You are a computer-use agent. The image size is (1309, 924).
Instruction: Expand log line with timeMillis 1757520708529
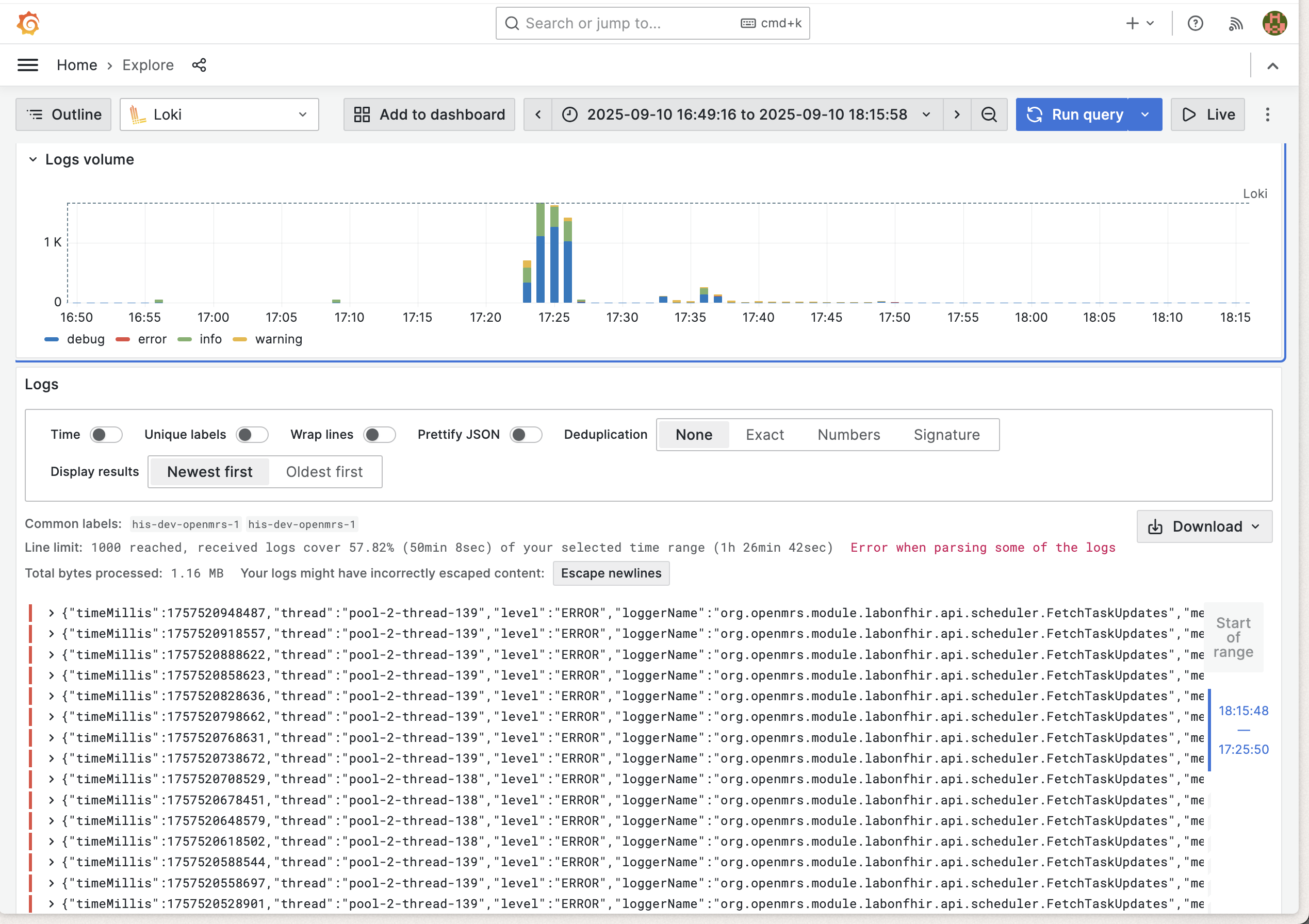point(51,779)
